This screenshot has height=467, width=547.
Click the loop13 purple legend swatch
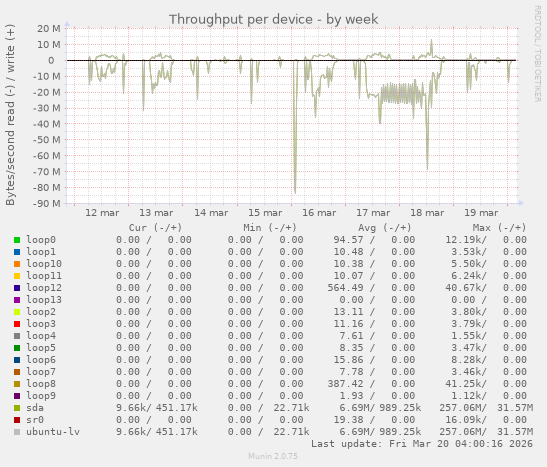[17, 300]
